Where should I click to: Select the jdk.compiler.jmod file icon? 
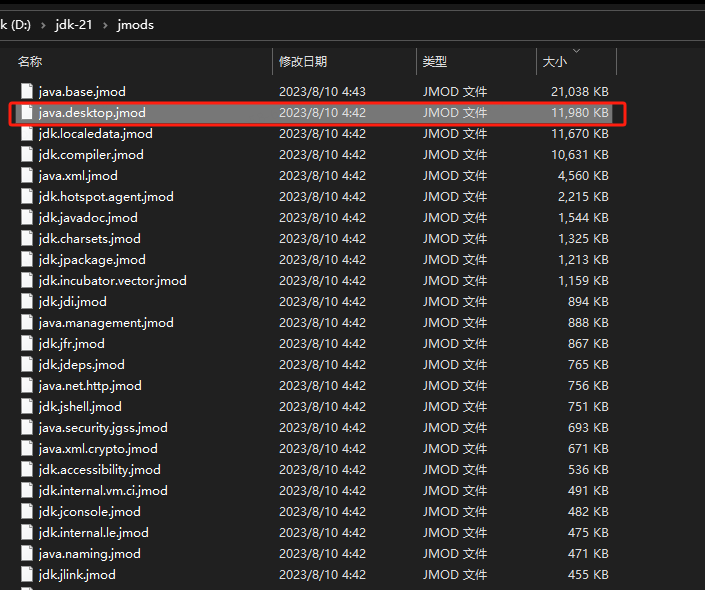coord(27,155)
